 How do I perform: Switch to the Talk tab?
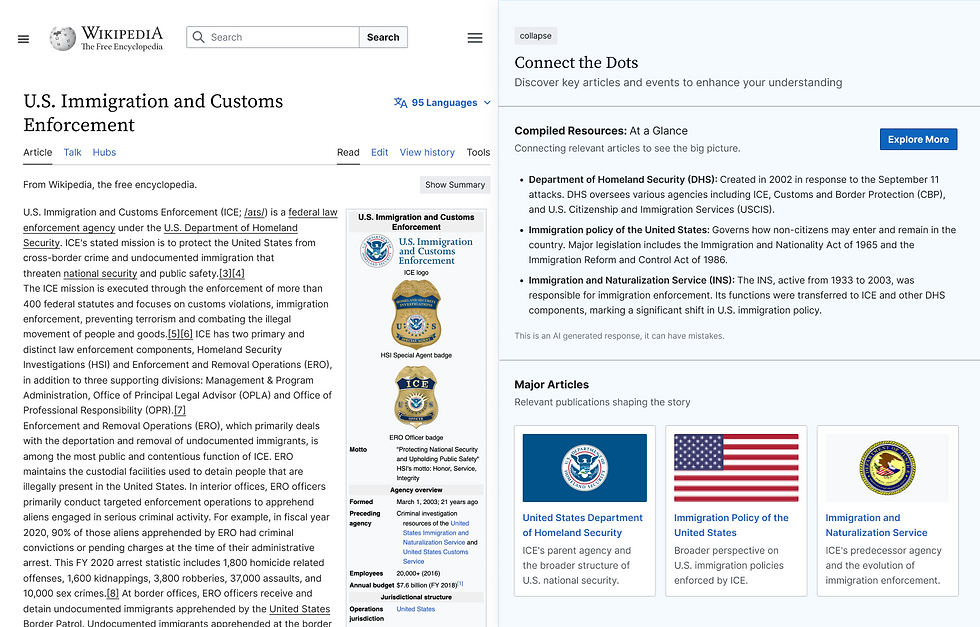72,152
